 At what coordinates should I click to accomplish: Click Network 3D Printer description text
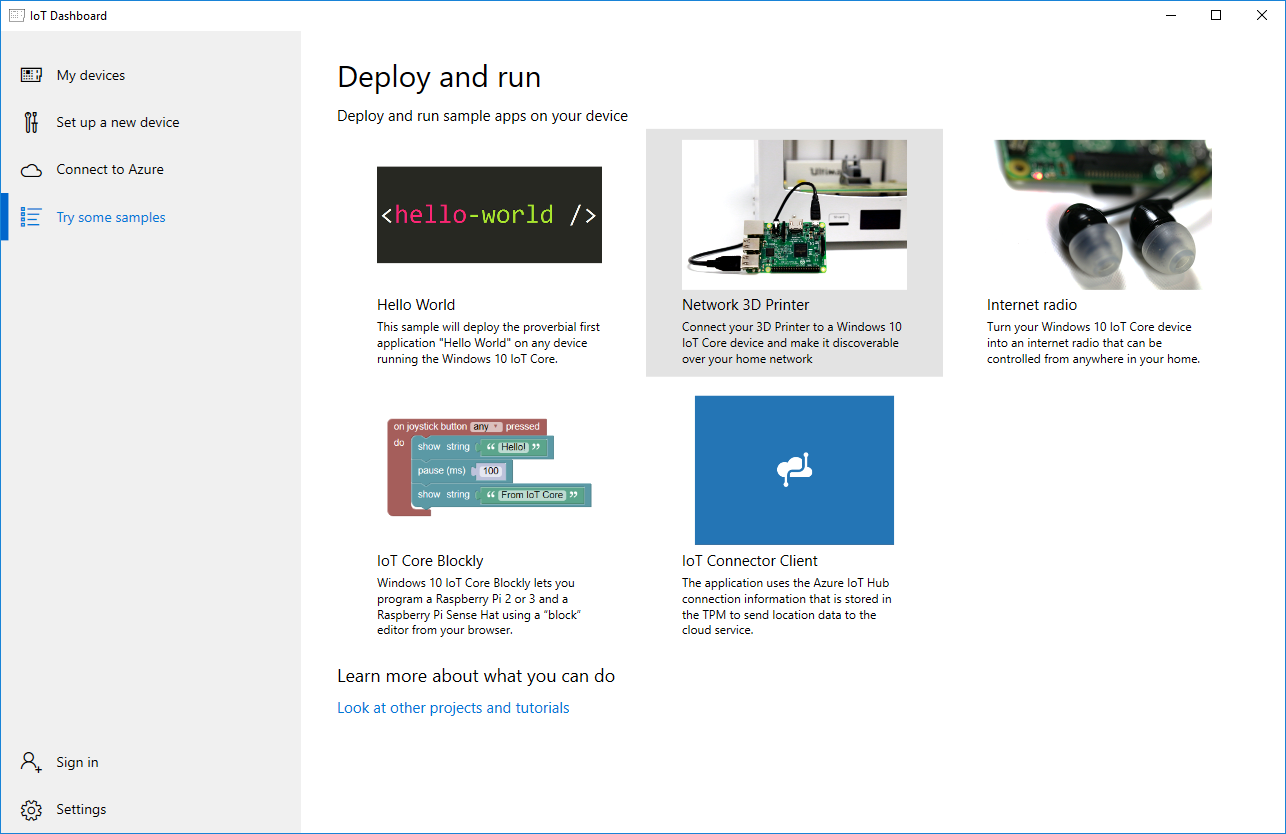792,343
